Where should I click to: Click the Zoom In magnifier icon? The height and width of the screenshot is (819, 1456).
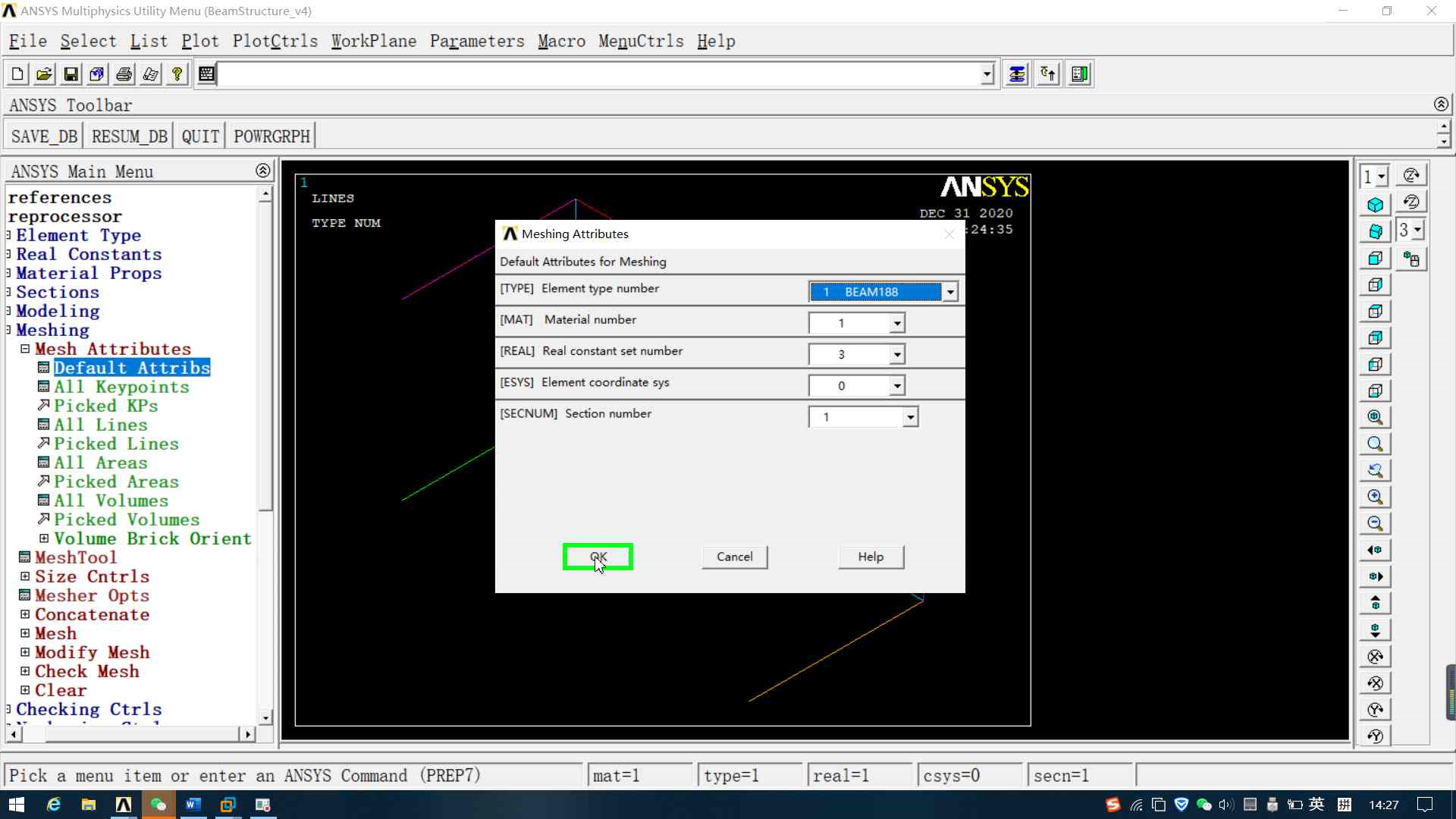(x=1375, y=497)
